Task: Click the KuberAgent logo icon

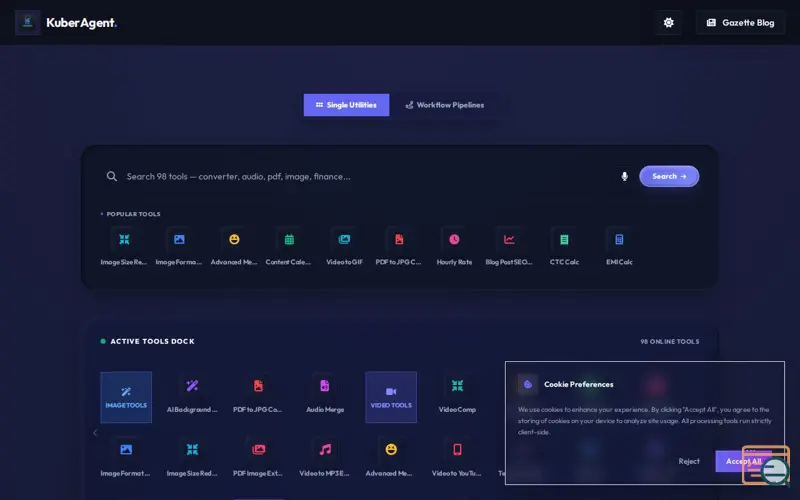Action: 28,22
